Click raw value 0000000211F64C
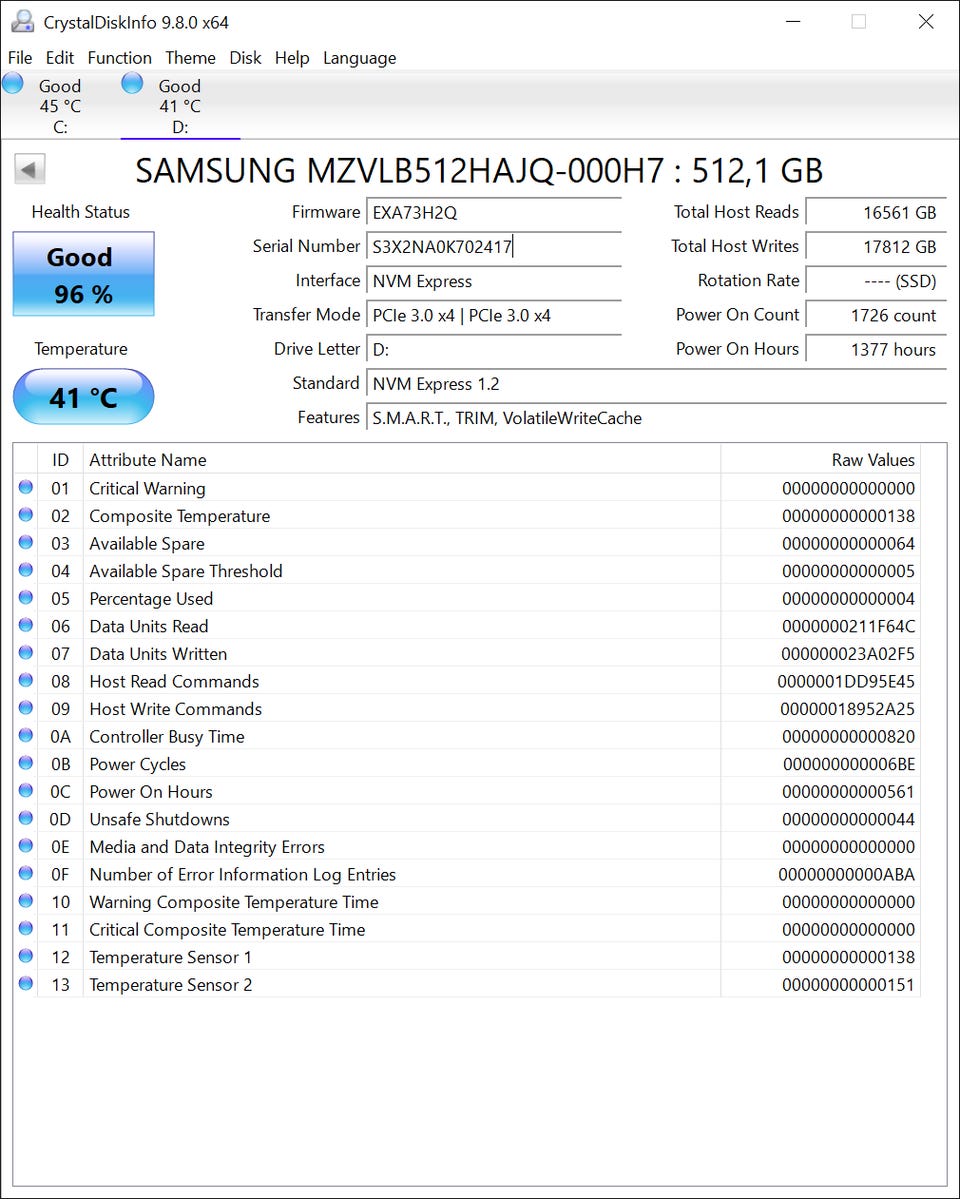The image size is (960, 1199). 848,626
